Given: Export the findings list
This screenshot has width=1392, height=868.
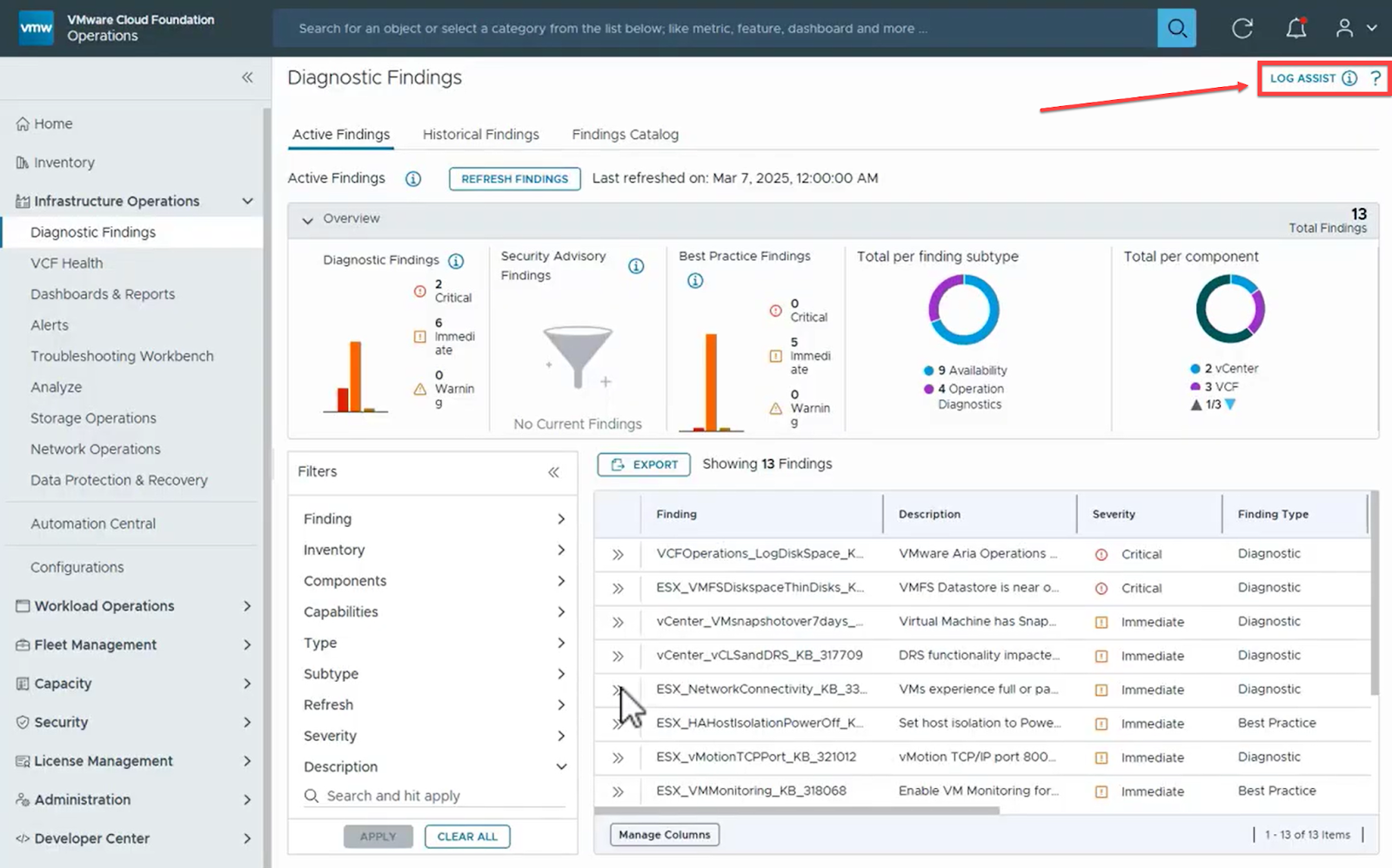Looking at the screenshot, I should pos(644,464).
